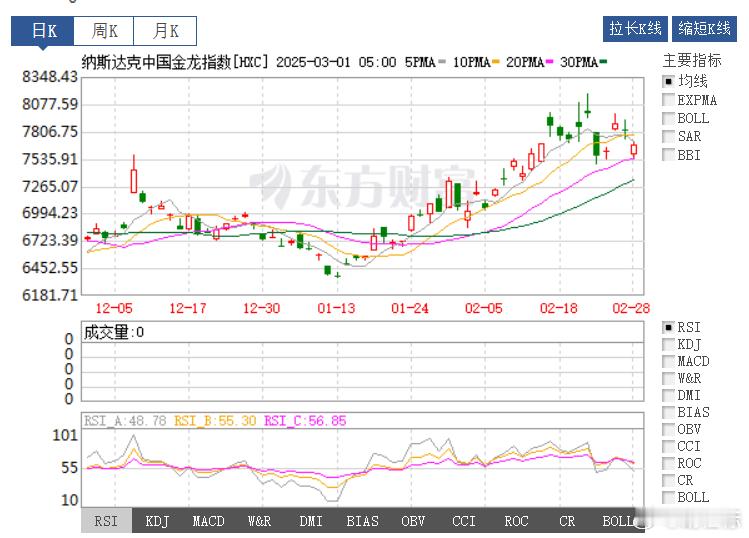Click the 成交量:0 volume label

click(x=114, y=332)
